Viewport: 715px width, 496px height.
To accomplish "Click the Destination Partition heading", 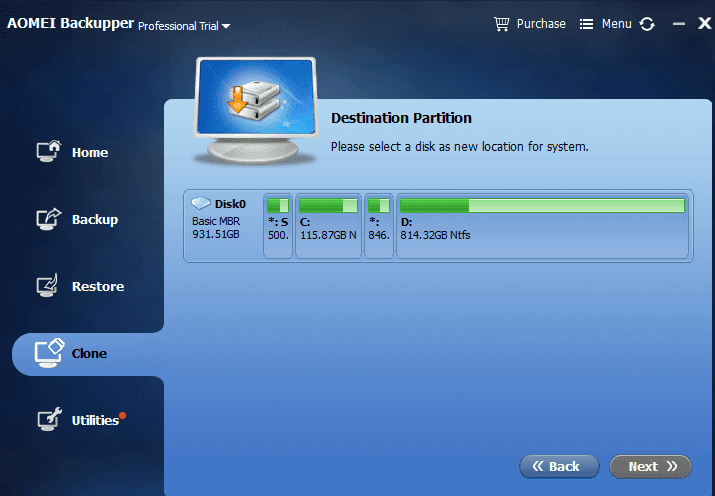I will (x=401, y=118).
